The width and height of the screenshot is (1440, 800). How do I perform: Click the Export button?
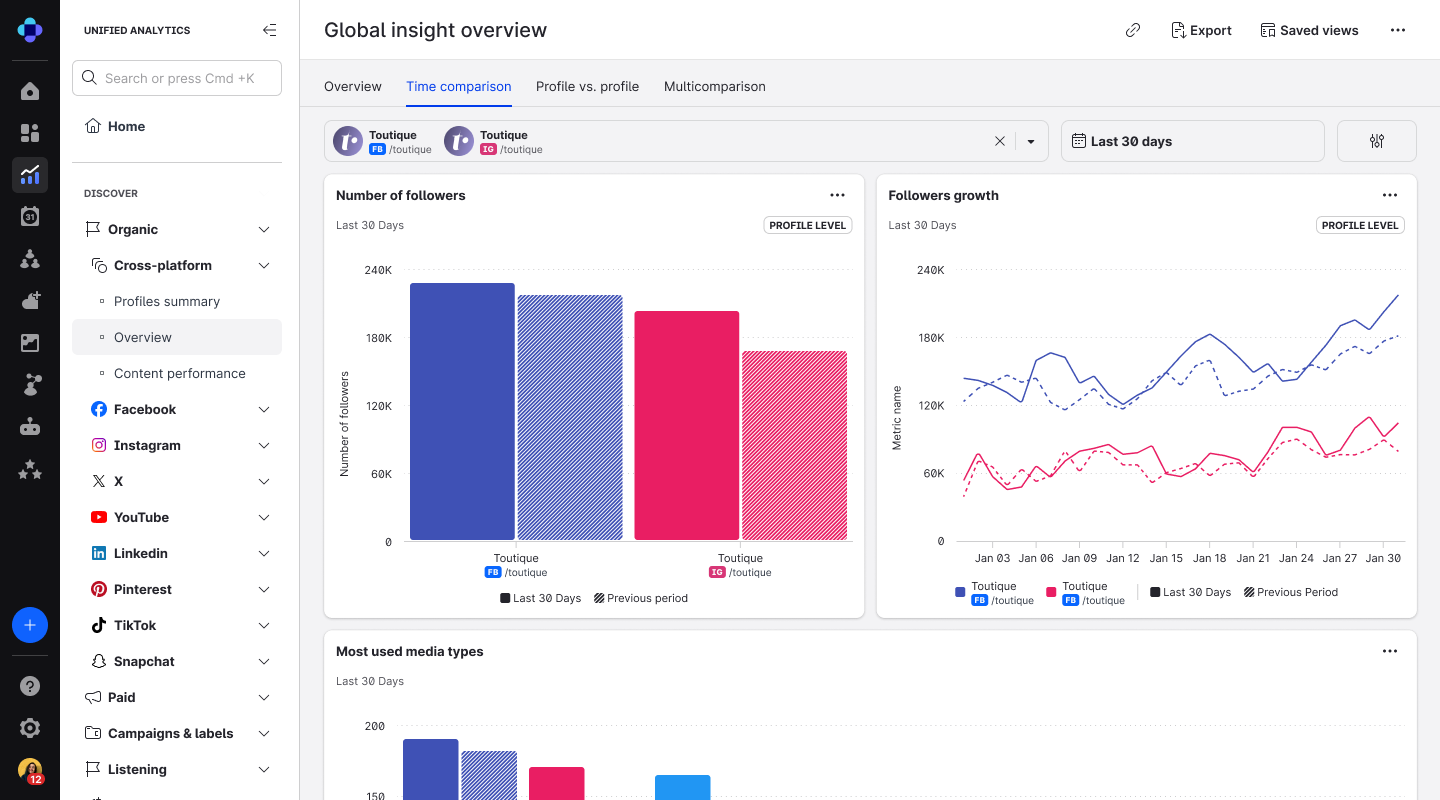click(x=1201, y=30)
